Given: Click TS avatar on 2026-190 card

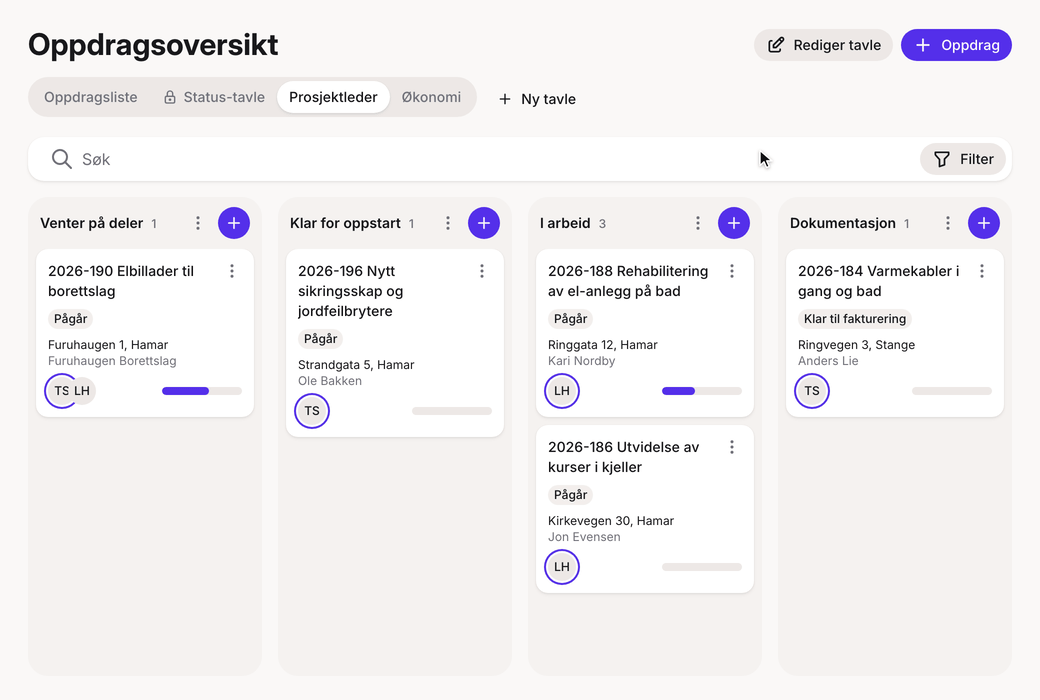Looking at the screenshot, I should coord(58,391).
